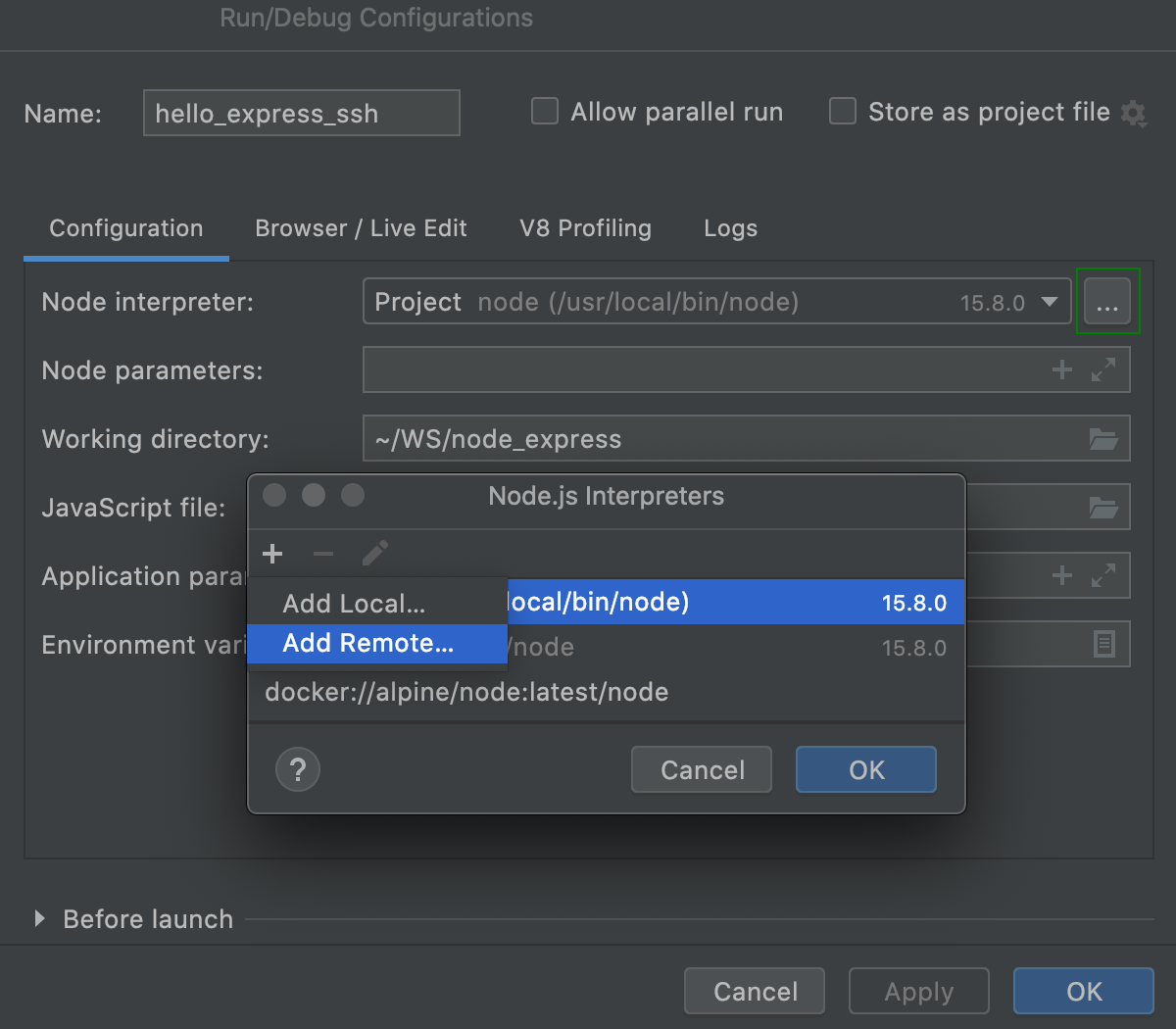Open the Node interpreter version dropdown
The image size is (1176, 1029).
click(x=1052, y=302)
